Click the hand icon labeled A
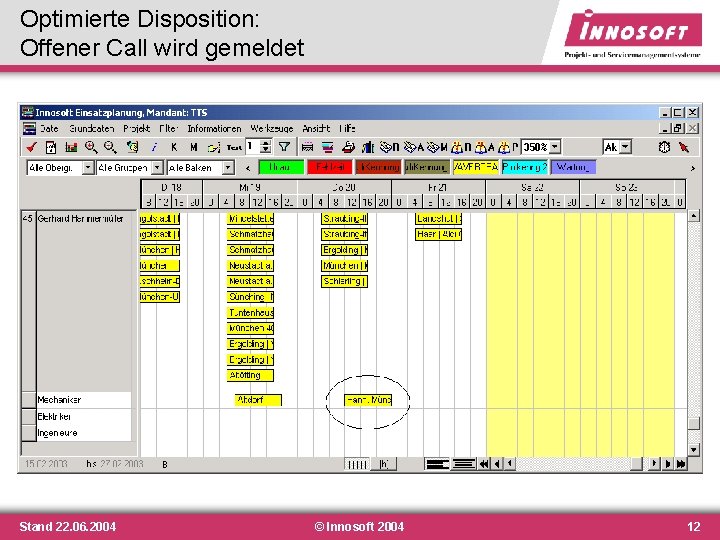The width and height of the screenshot is (720, 540). point(414,147)
